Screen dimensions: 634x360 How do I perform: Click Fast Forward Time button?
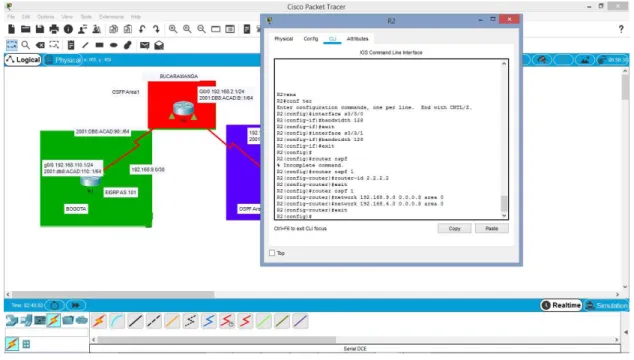[76, 305]
